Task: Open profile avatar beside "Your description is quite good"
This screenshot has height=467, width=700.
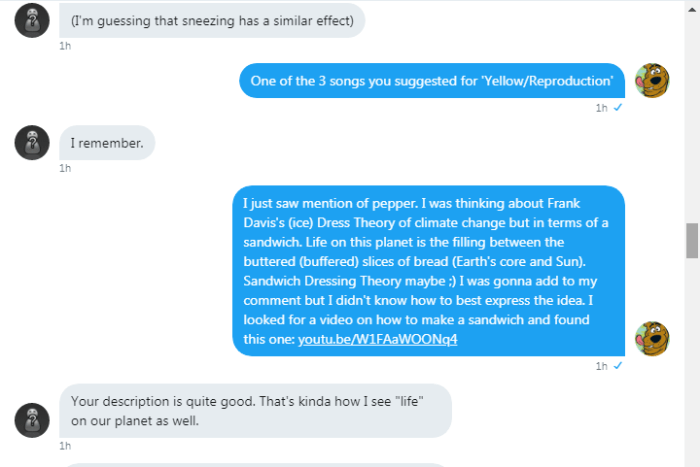Action: pyautogui.click(x=32, y=420)
